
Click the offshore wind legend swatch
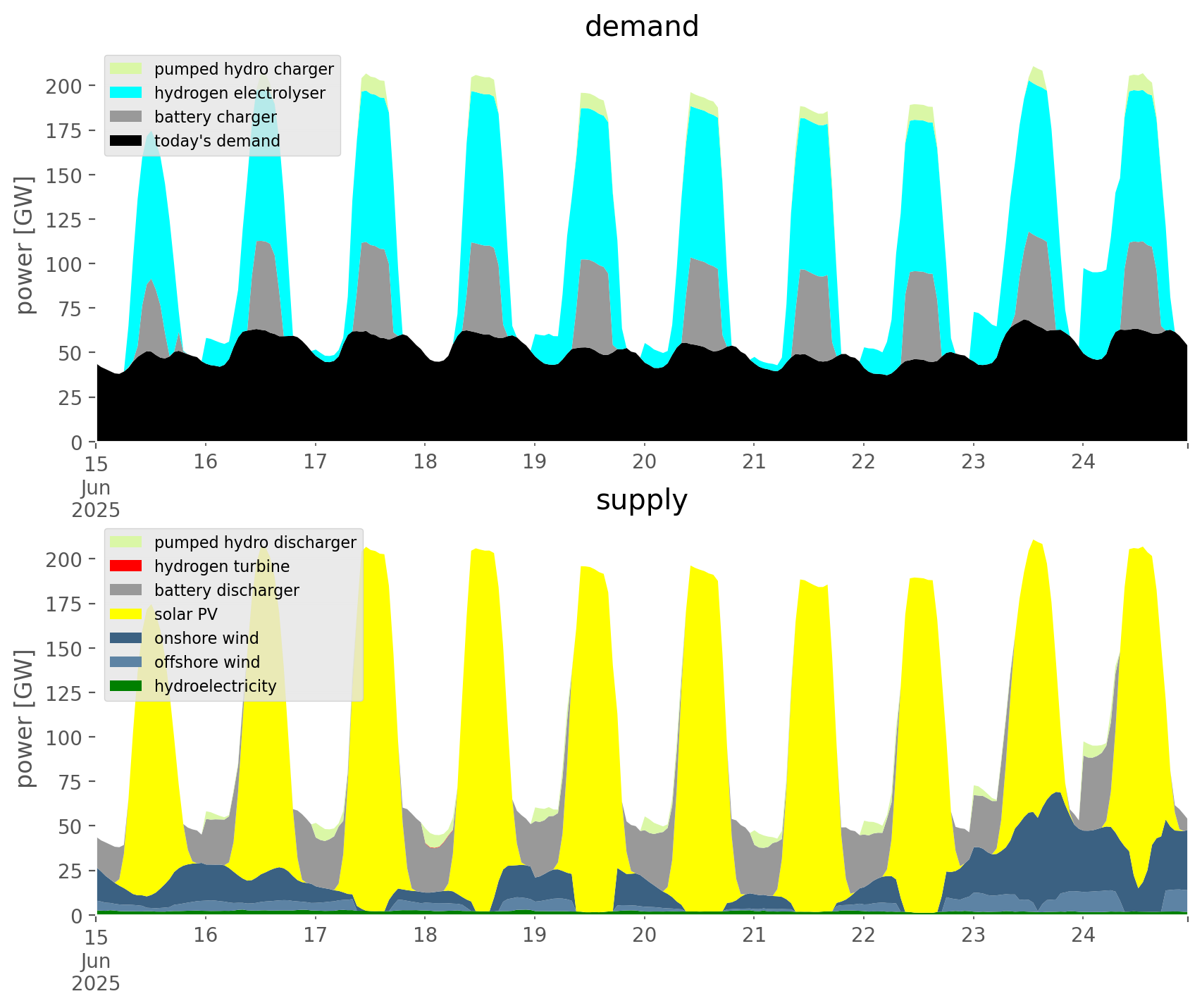click(126, 662)
